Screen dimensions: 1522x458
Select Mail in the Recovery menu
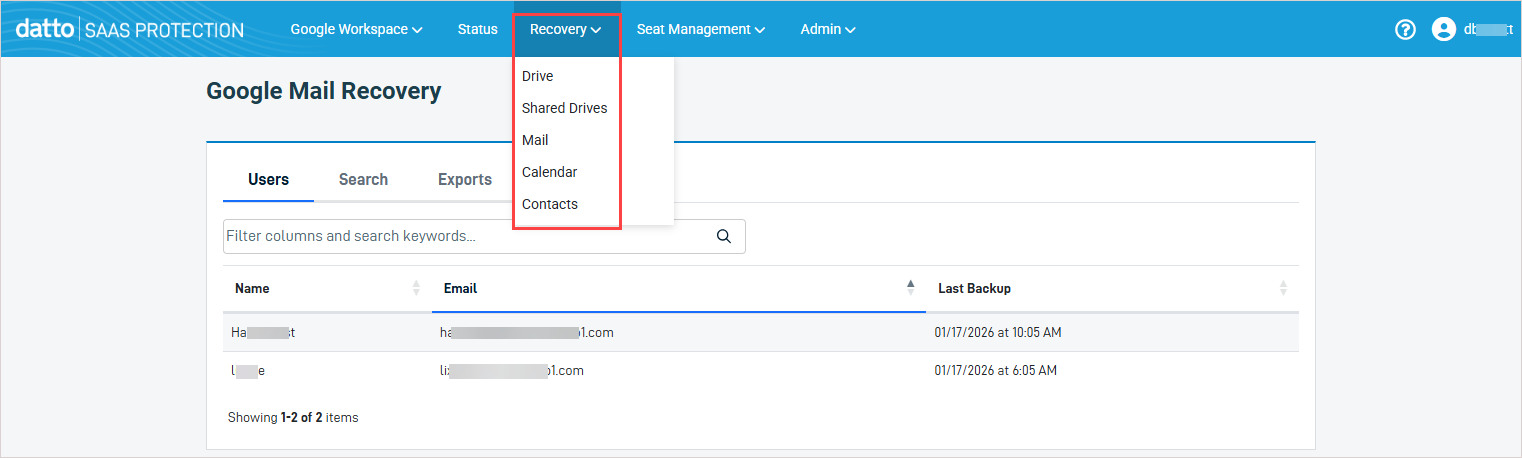coord(535,140)
